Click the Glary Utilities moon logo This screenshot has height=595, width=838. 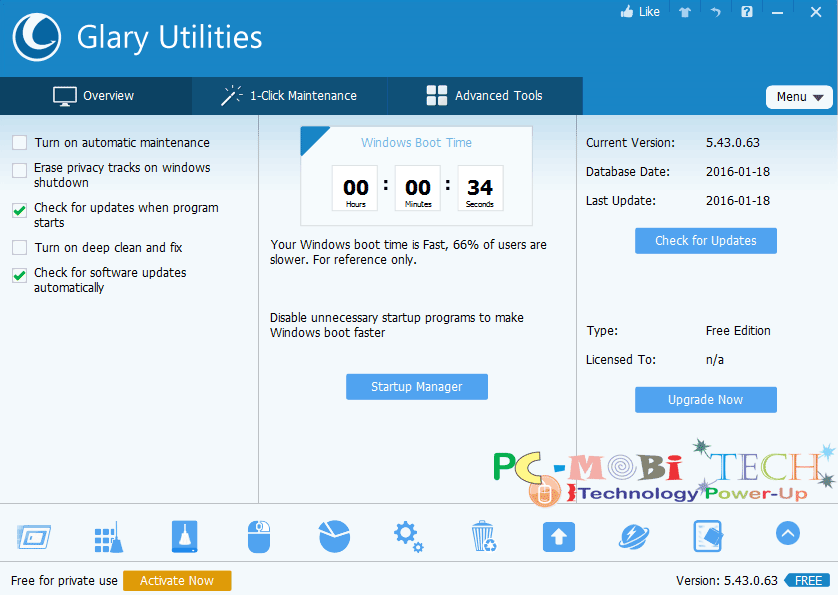coord(37,37)
